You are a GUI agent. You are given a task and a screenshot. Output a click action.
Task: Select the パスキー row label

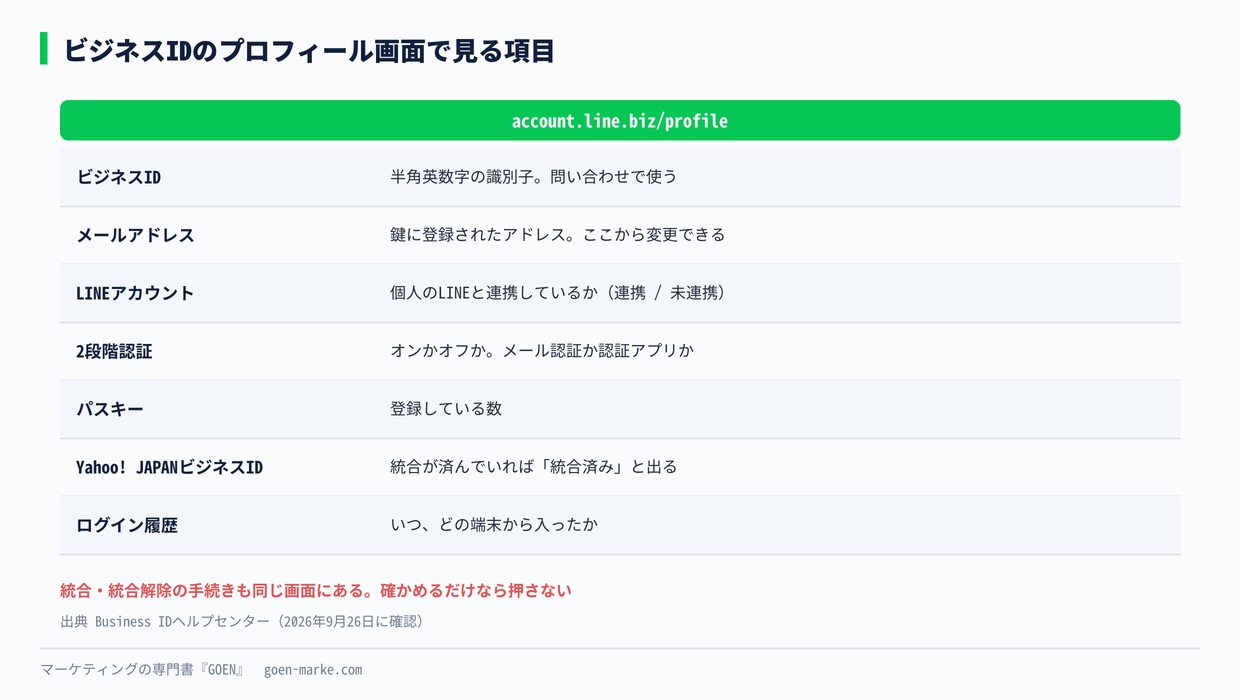tap(110, 409)
